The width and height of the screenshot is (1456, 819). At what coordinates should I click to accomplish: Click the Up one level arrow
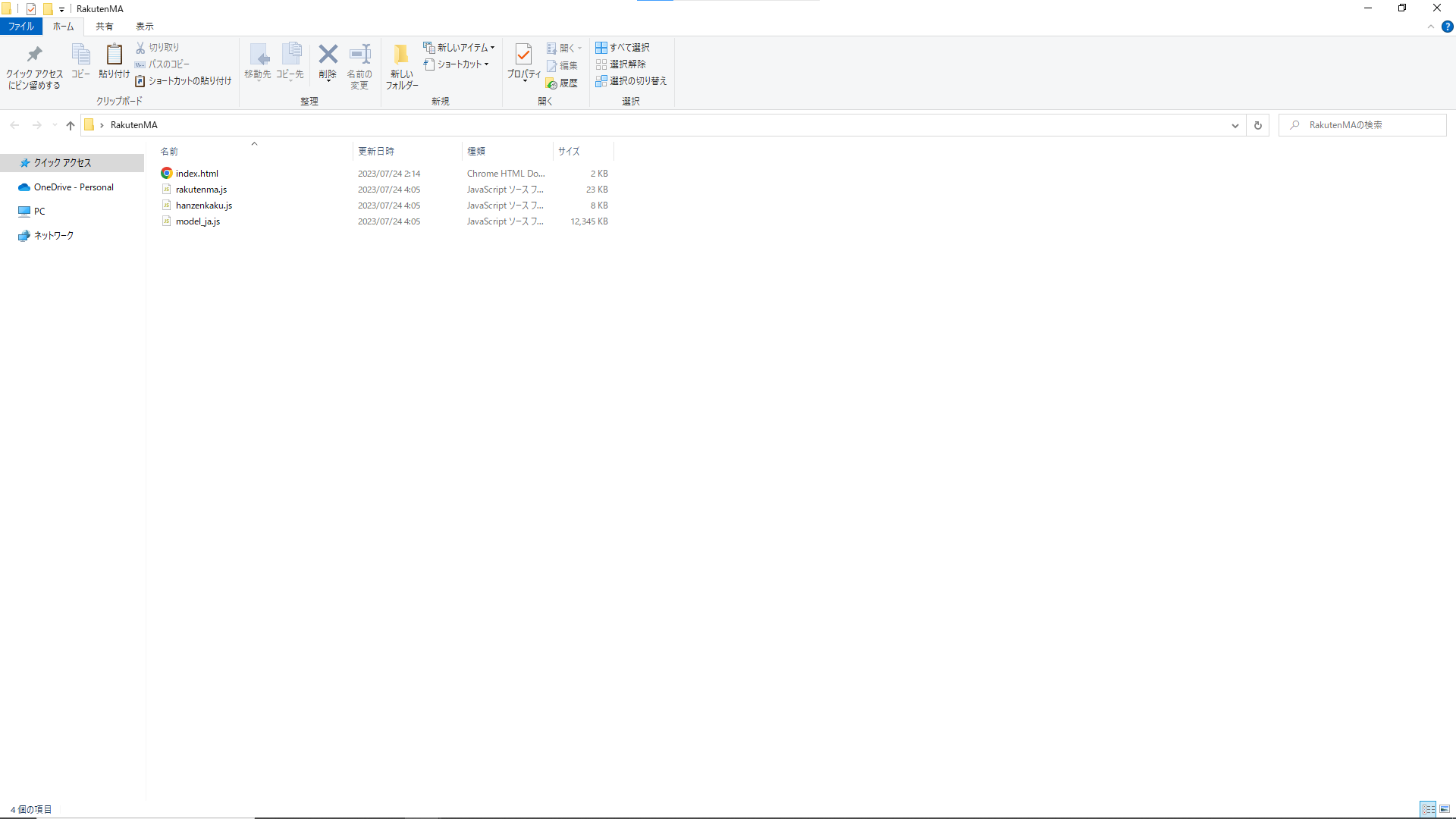coord(71,125)
